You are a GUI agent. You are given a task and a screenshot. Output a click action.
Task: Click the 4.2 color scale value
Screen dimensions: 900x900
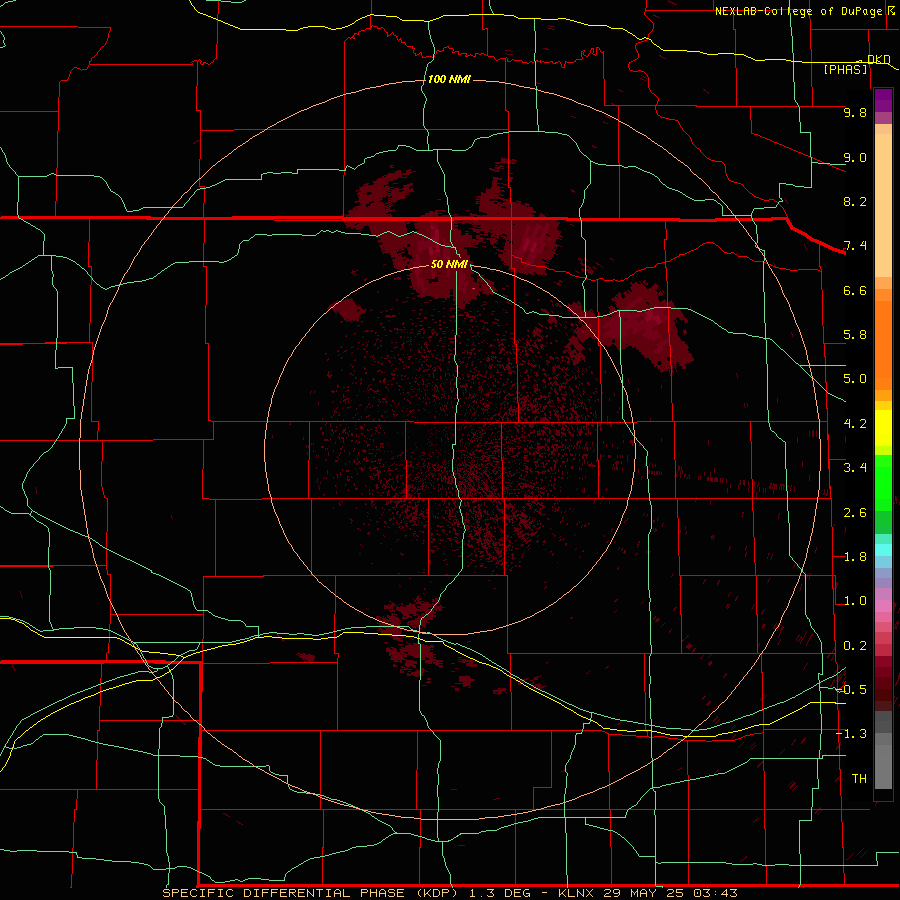855,424
